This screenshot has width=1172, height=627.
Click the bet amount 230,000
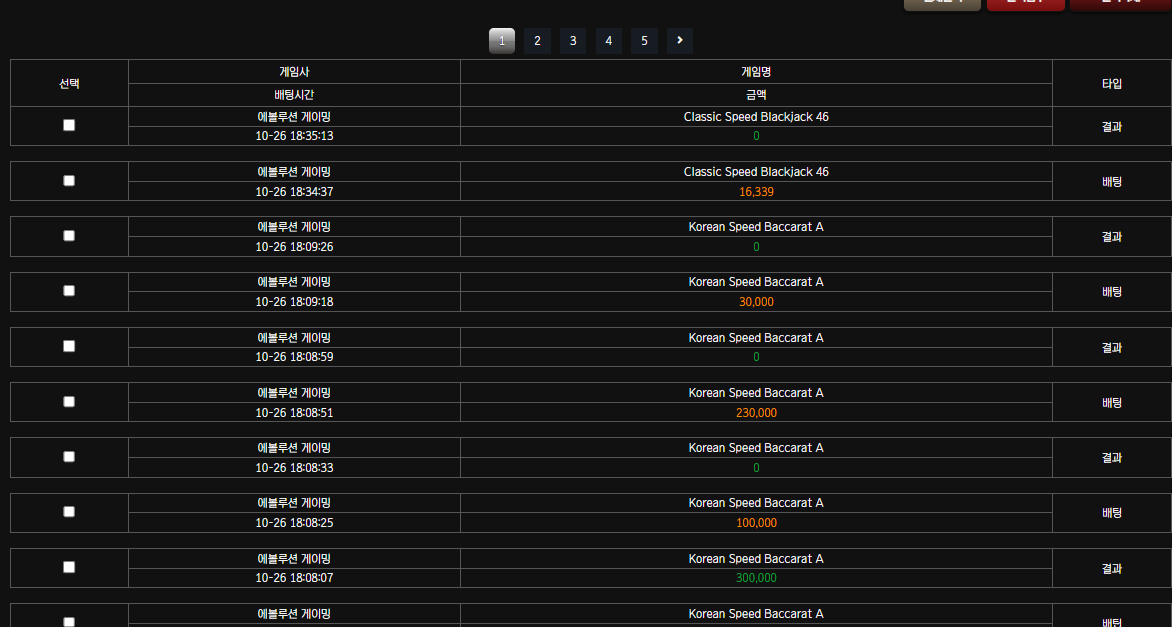[x=756, y=413]
